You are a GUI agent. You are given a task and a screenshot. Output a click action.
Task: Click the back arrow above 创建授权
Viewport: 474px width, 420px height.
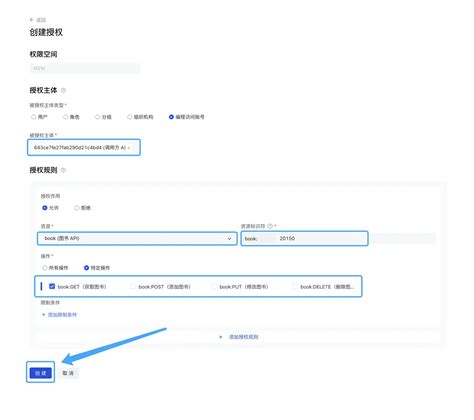click(32, 20)
